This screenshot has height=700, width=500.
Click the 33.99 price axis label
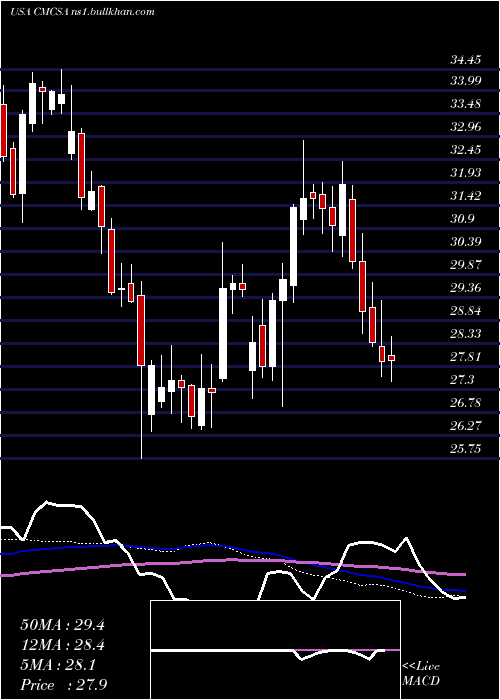point(466,81)
